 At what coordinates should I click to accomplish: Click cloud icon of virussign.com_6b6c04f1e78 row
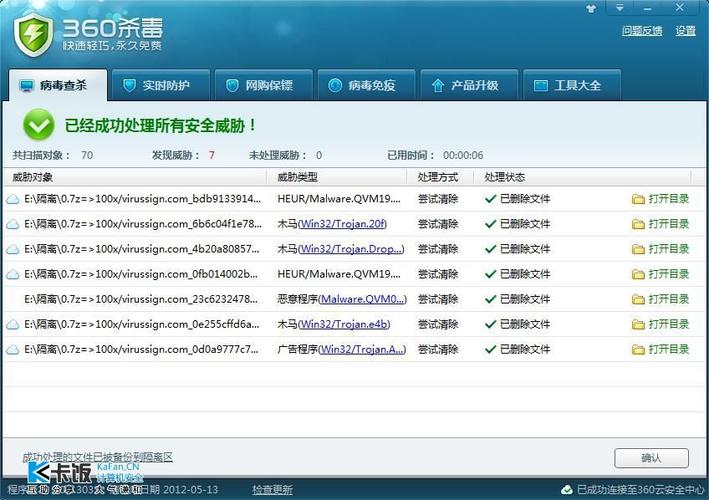click(13, 224)
